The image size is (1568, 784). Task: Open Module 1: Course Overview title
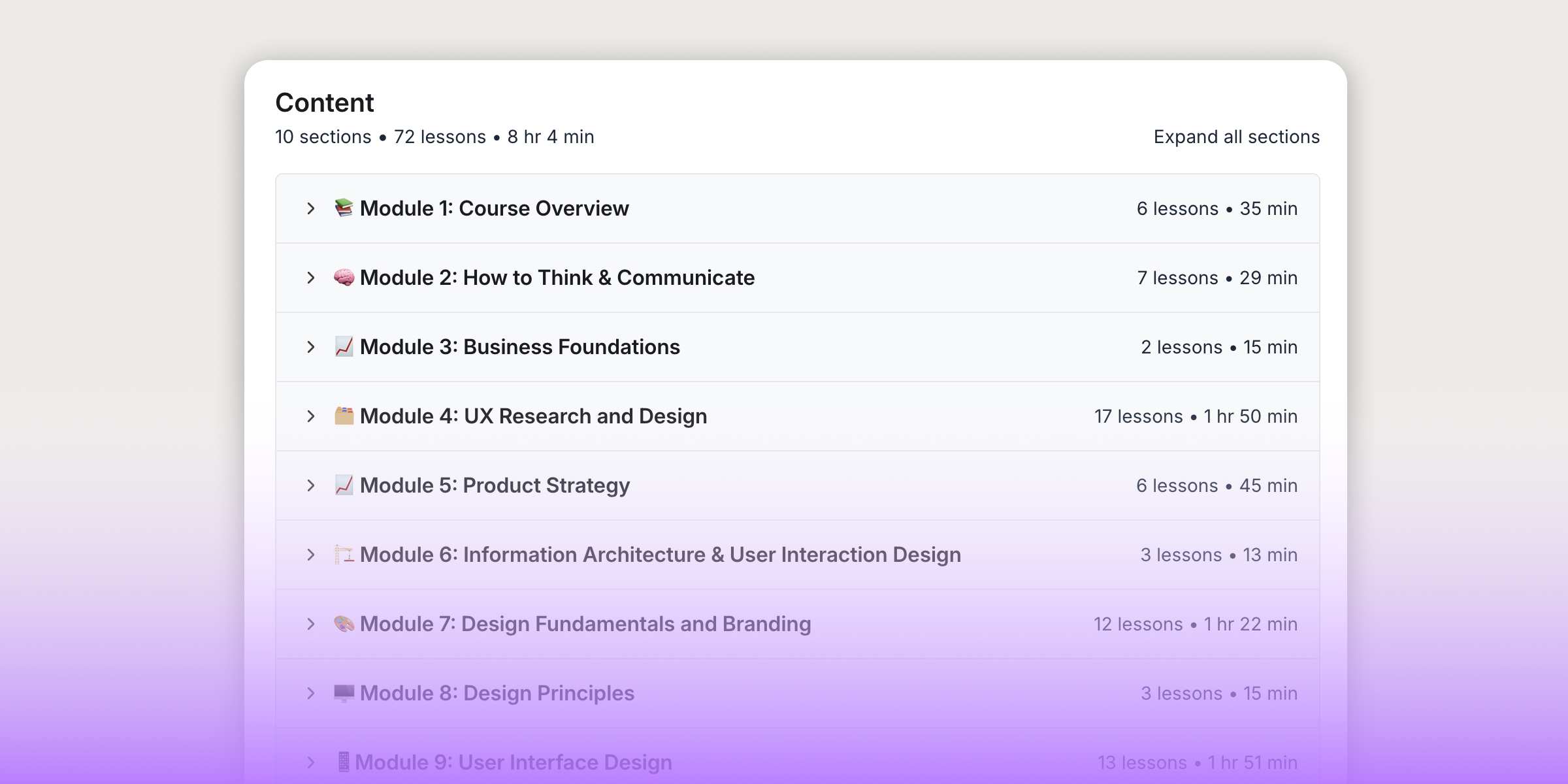pyautogui.click(x=494, y=208)
